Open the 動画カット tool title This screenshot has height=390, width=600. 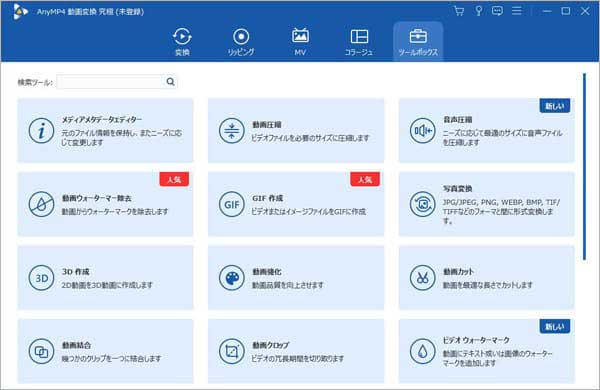click(x=458, y=271)
